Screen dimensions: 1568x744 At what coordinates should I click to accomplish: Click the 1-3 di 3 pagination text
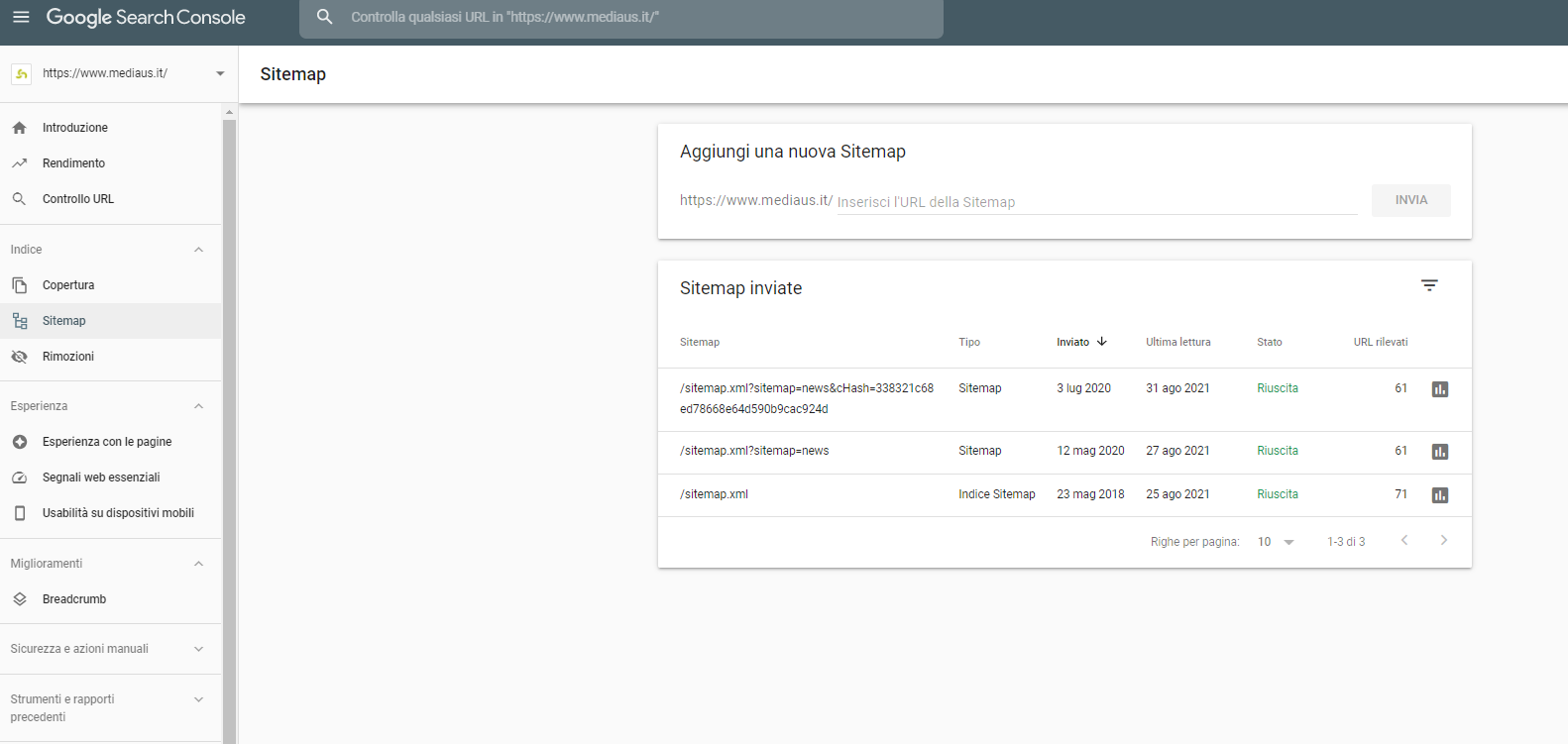pyautogui.click(x=1346, y=542)
